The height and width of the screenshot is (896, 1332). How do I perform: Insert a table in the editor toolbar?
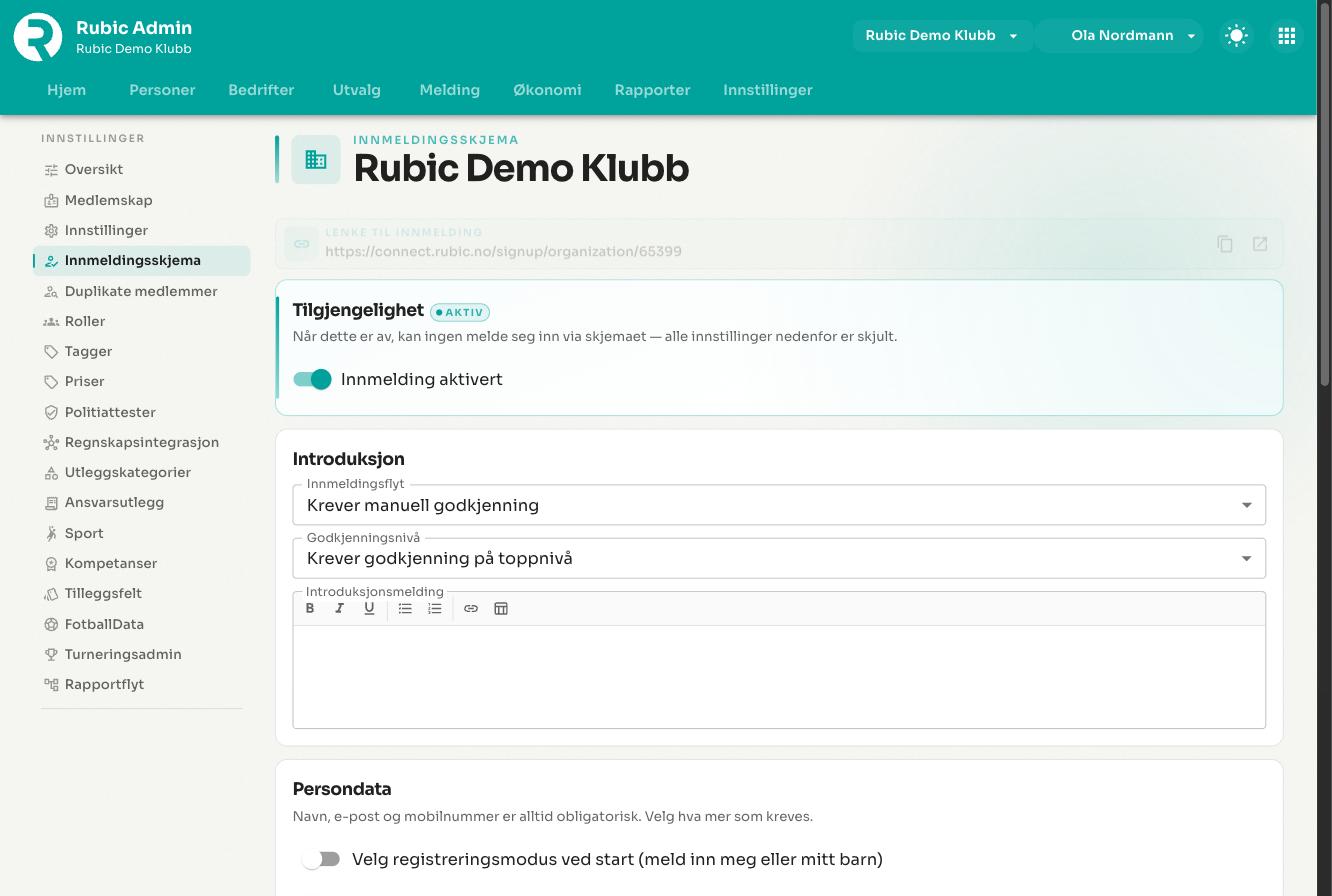[501, 608]
